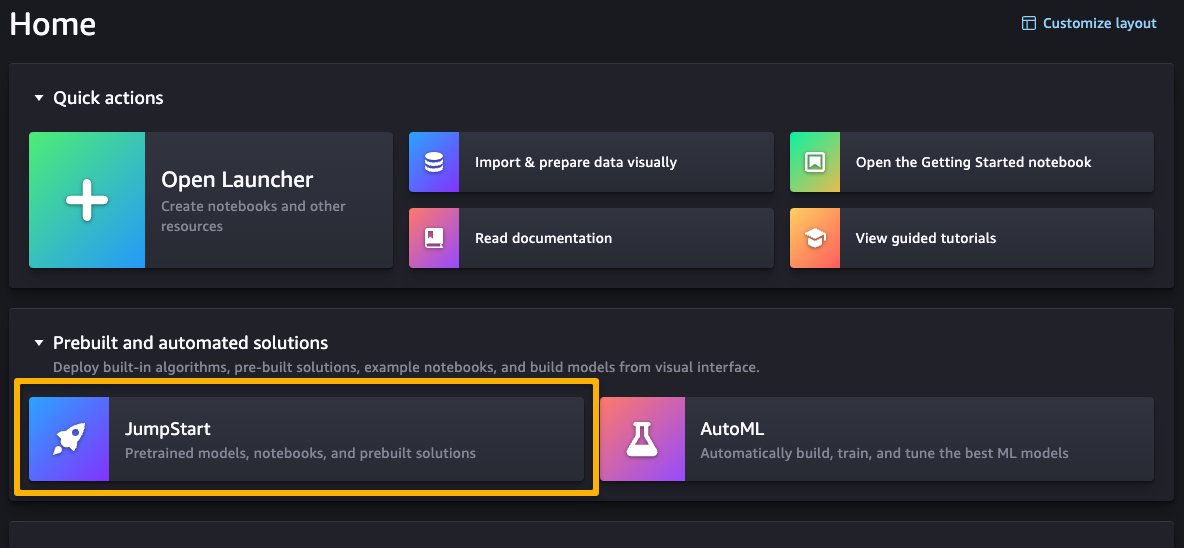Click the 'Deploy built-in algorithms' description line
The image size is (1184, 548).
click(406, 368)
